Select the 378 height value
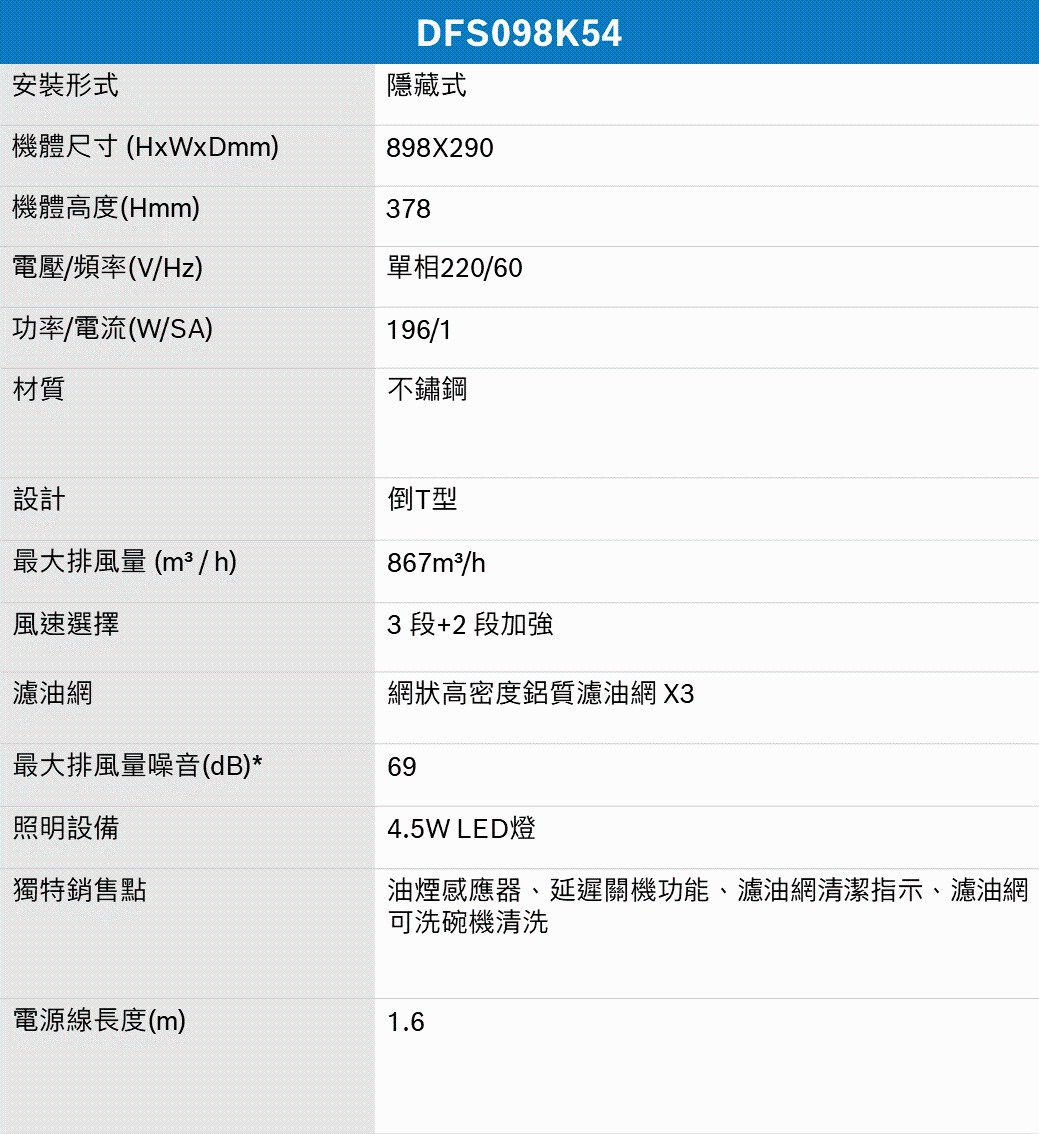The width and height of the screenshot is (1039, 1134). click(x=409, y=209)
